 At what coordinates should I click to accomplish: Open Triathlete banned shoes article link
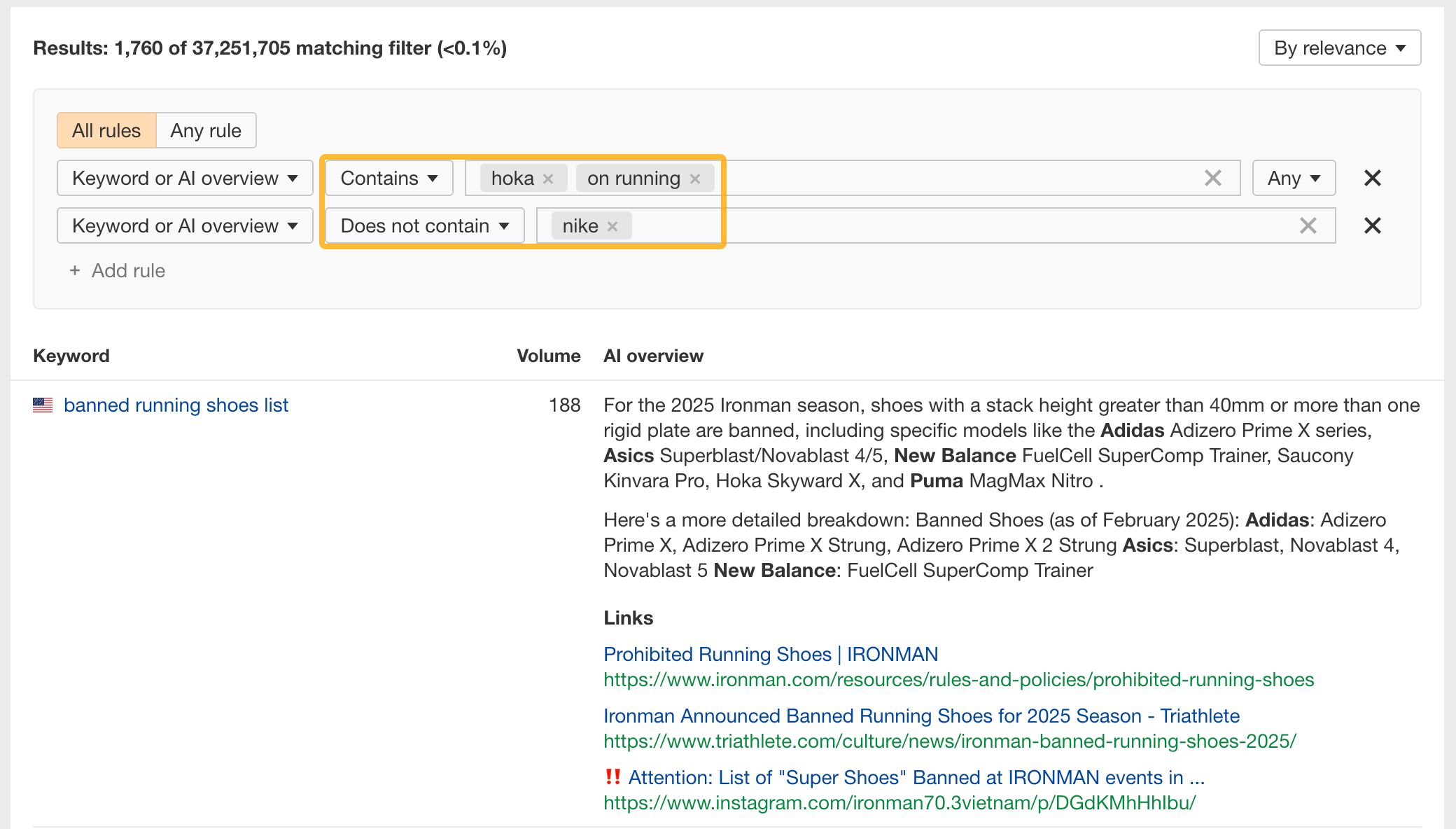[921, 716]
